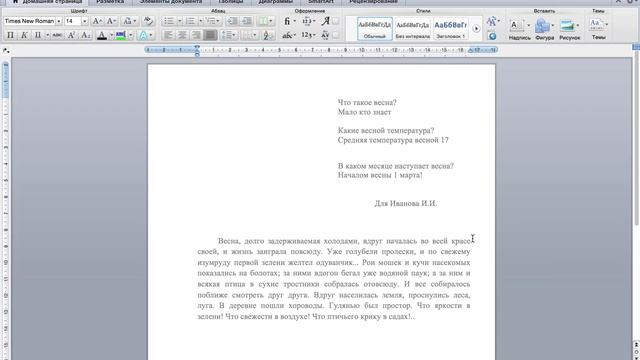
Task: Click the increase indent icon
Action: point(247,21)
